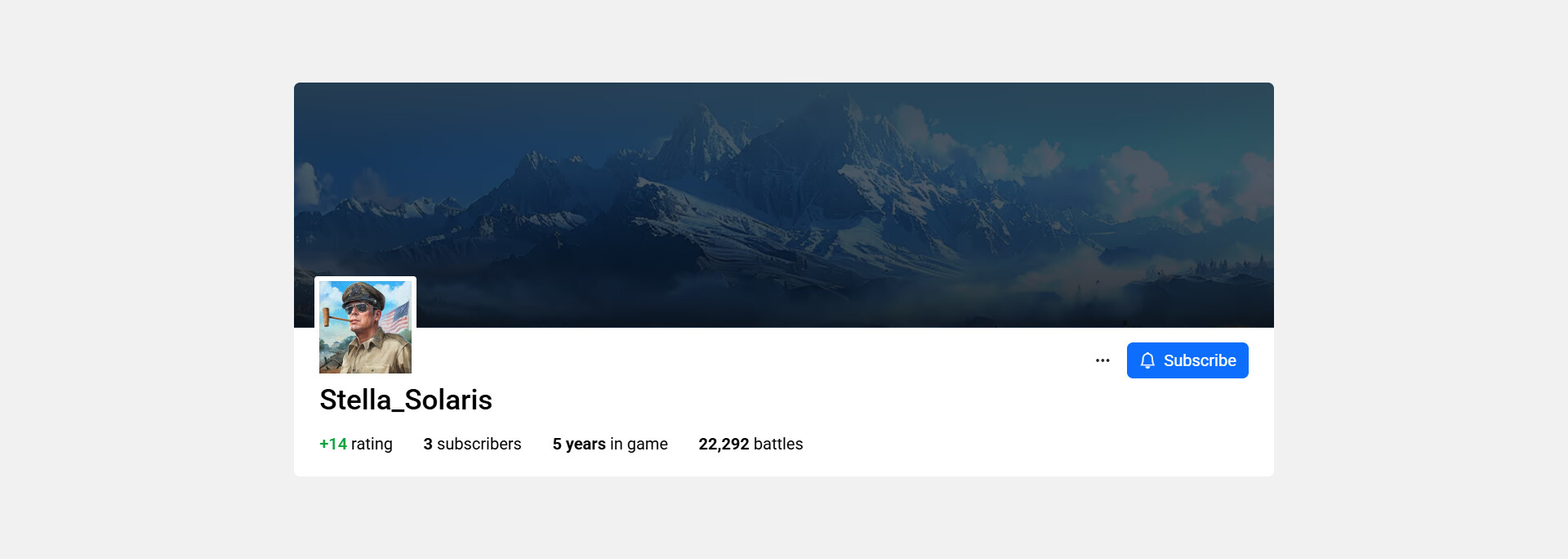Click the battles label
This screenshot has height=559, width=1568.
pyautogui.click(x=778, y=444)
